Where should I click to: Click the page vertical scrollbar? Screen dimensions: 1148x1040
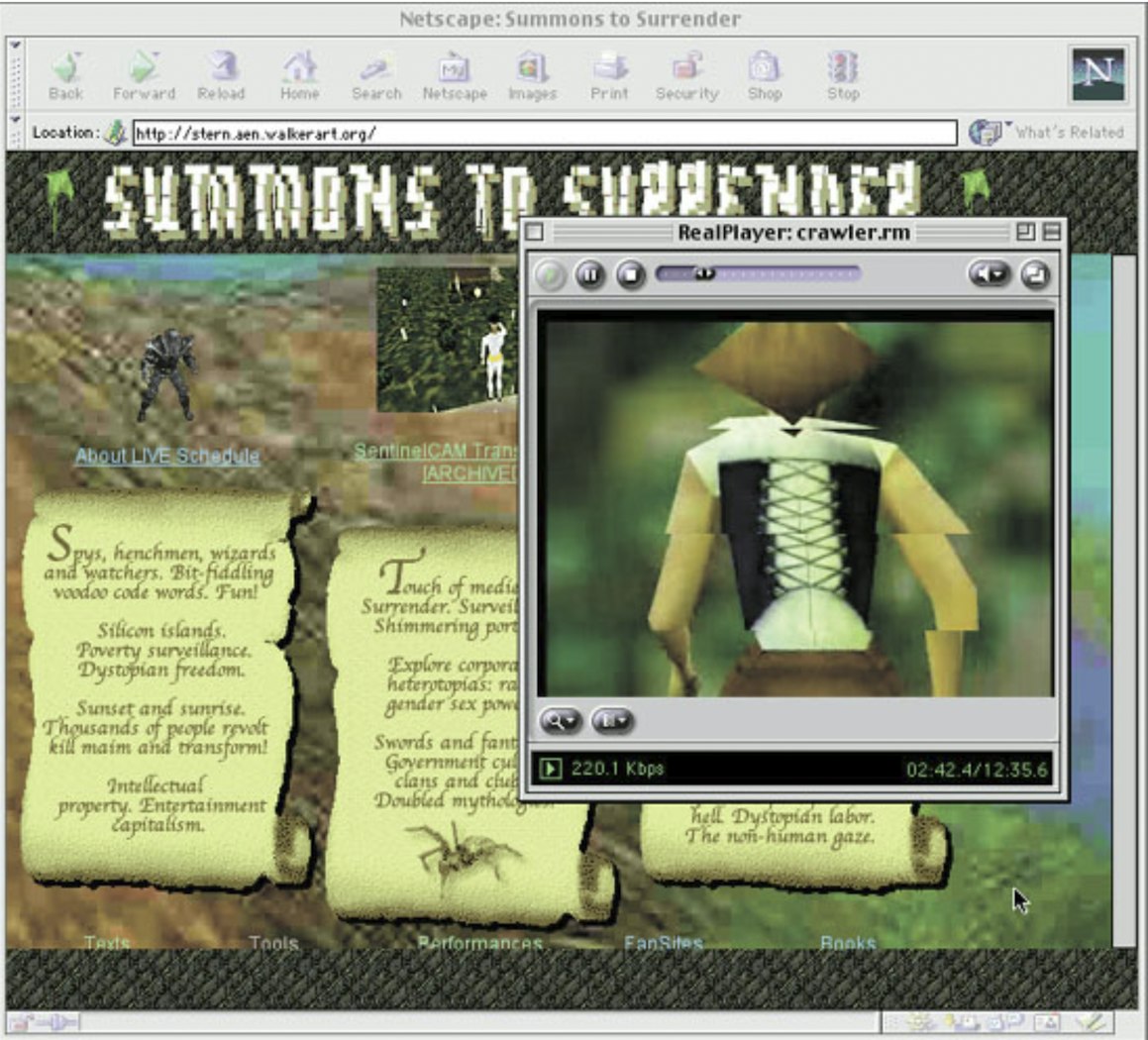point(1124,600)
